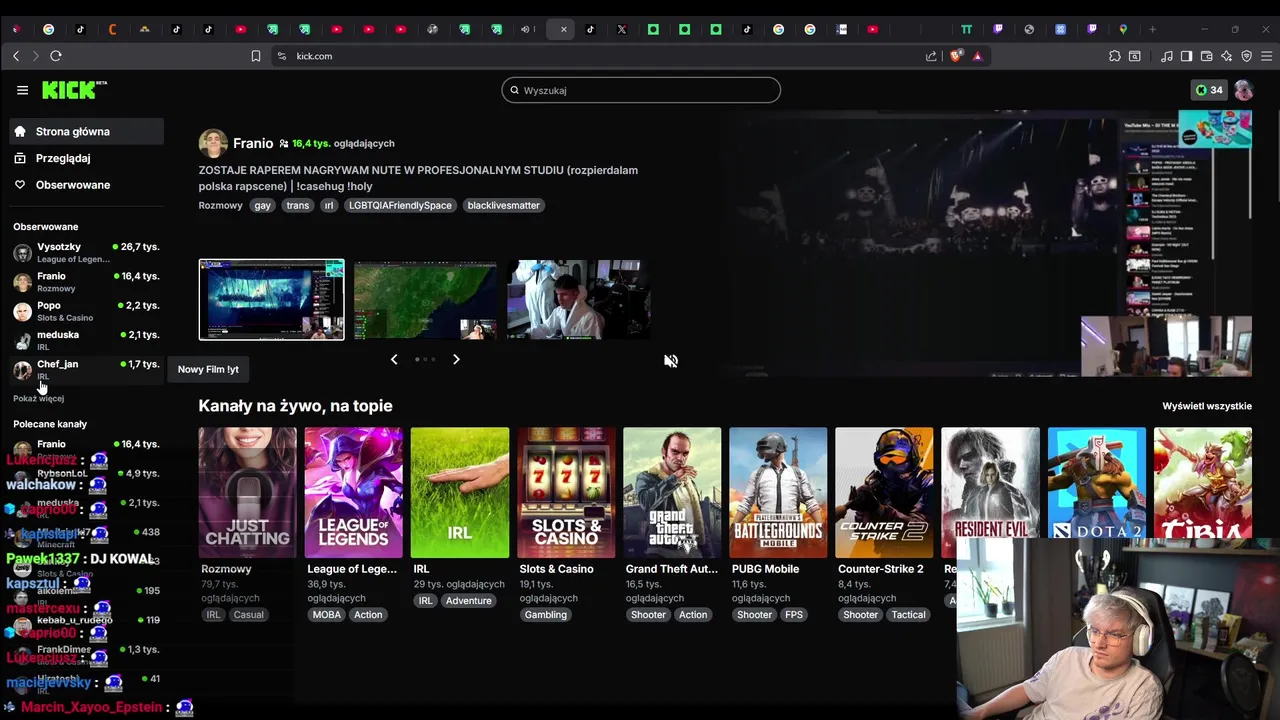Viewport: 1280px width, 720px height.
Task: Open the Przeglądaj browse page
Action: (x=87, y=158)
